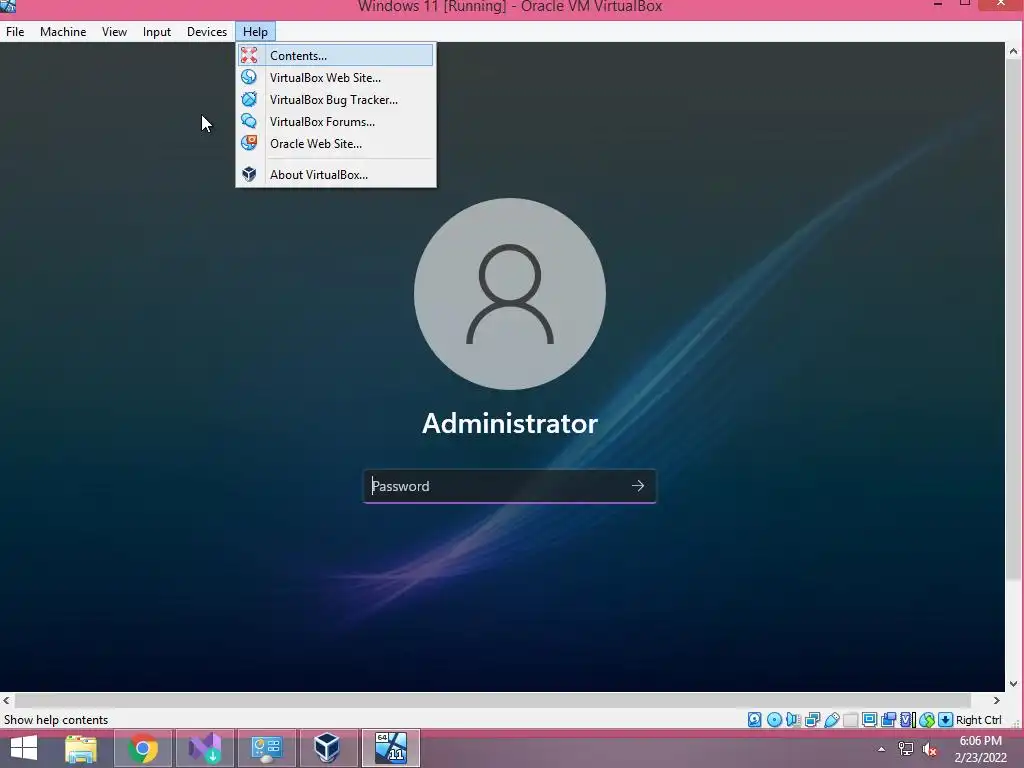This screenshot has width=1024, height=768.
Task: Click 'Show help contents' status bar text
Action: coord(56,720)
